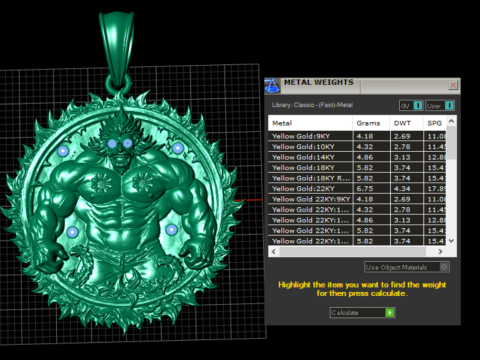Image resolution: width=480 pixels, height=360 pixels.
Task: Sort by the SPG column header
Action: 435,123
